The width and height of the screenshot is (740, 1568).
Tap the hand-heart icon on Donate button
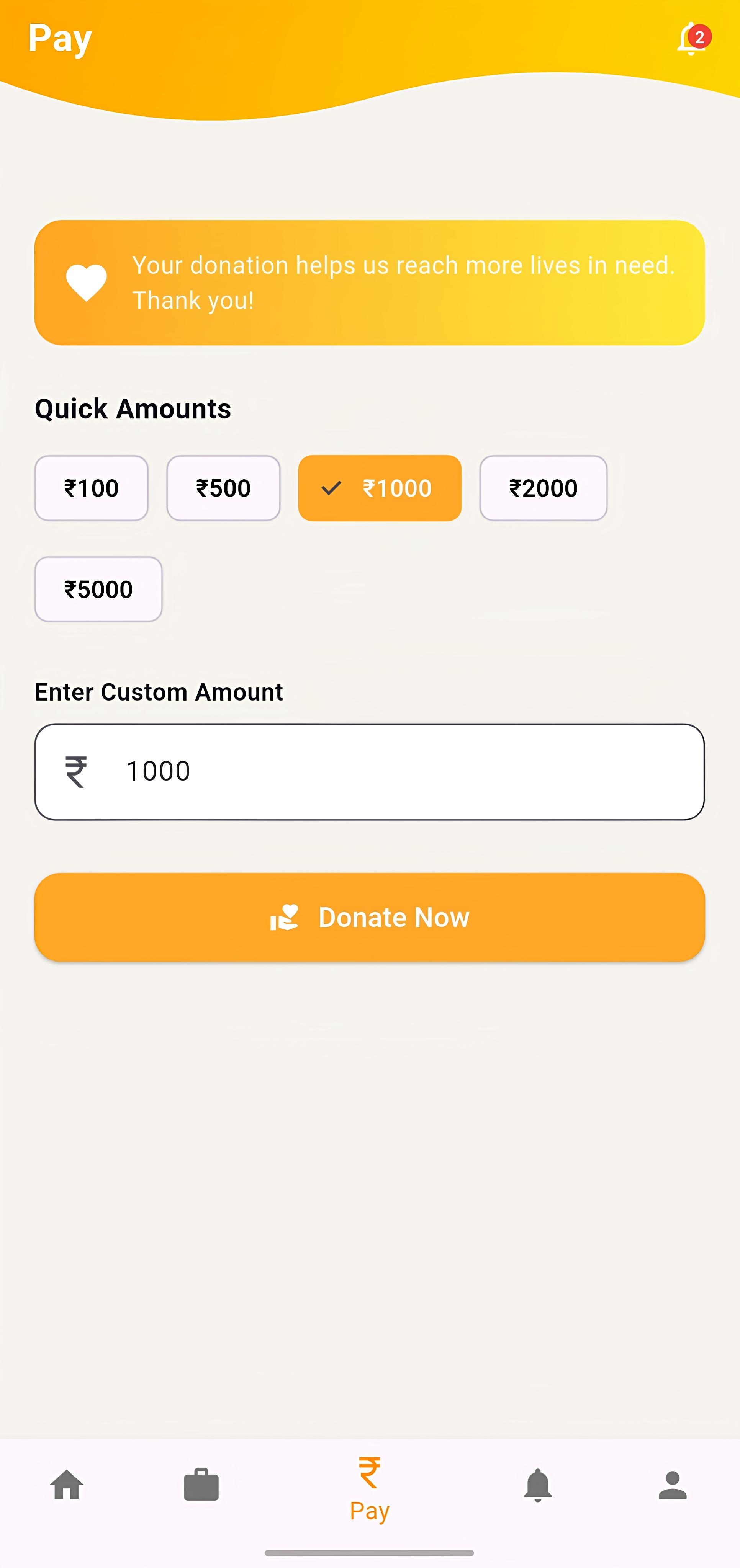[x=285, y=917]
